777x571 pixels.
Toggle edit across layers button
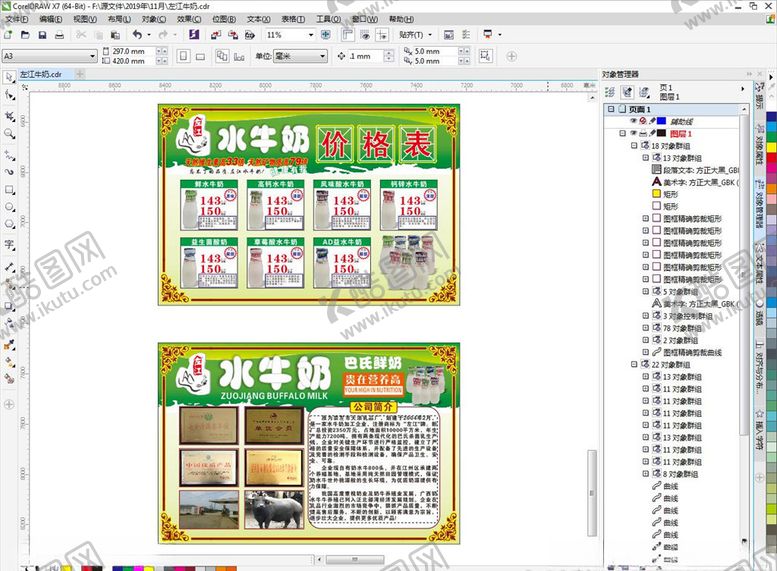point(627,92)
